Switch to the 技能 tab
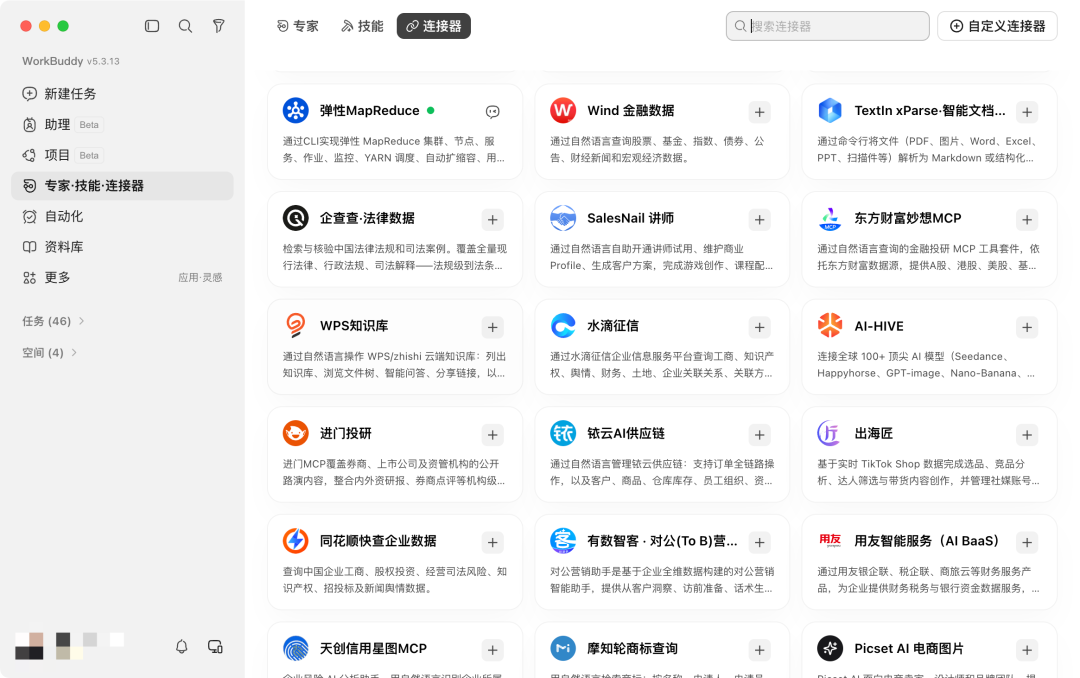1080x678 pixels. click(362, 26)
